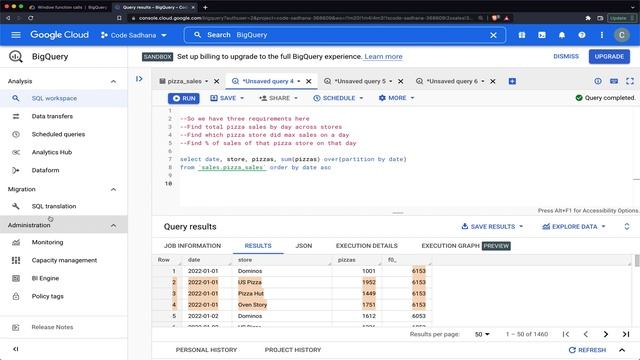
Task: Open the account avatar C
Action: tap(622, 35)
